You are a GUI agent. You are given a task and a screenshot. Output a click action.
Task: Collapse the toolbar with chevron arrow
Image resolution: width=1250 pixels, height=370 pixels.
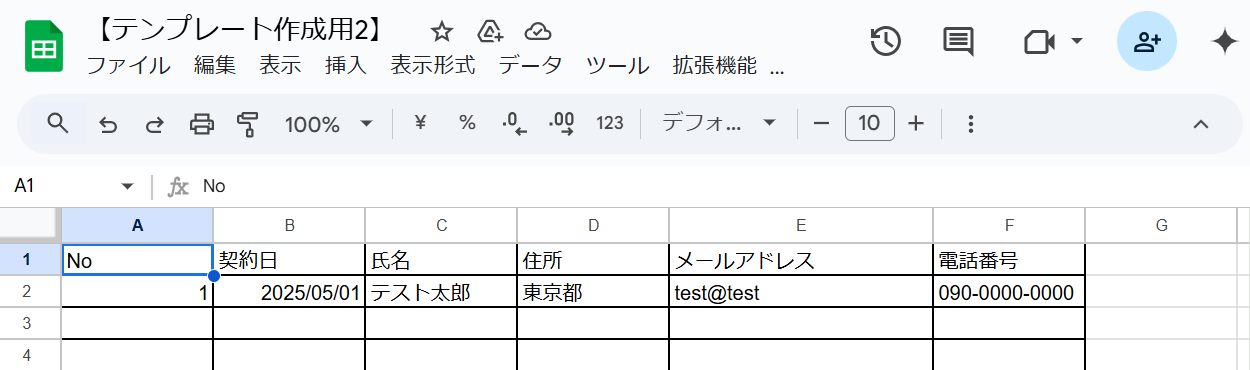pyautogui.click(x=1202, y=124)
